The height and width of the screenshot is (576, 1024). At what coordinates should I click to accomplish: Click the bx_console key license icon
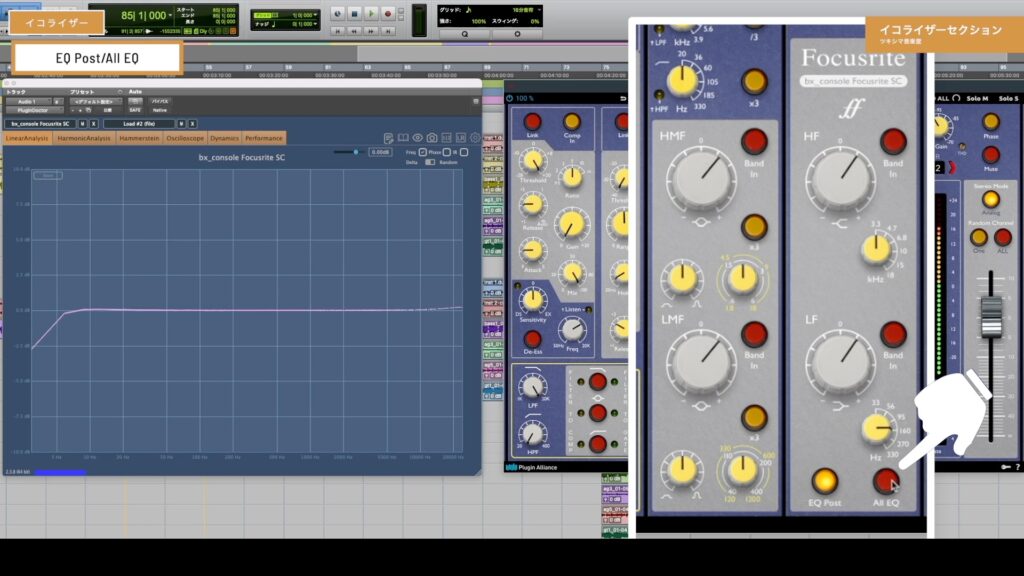coord(1005,467)
